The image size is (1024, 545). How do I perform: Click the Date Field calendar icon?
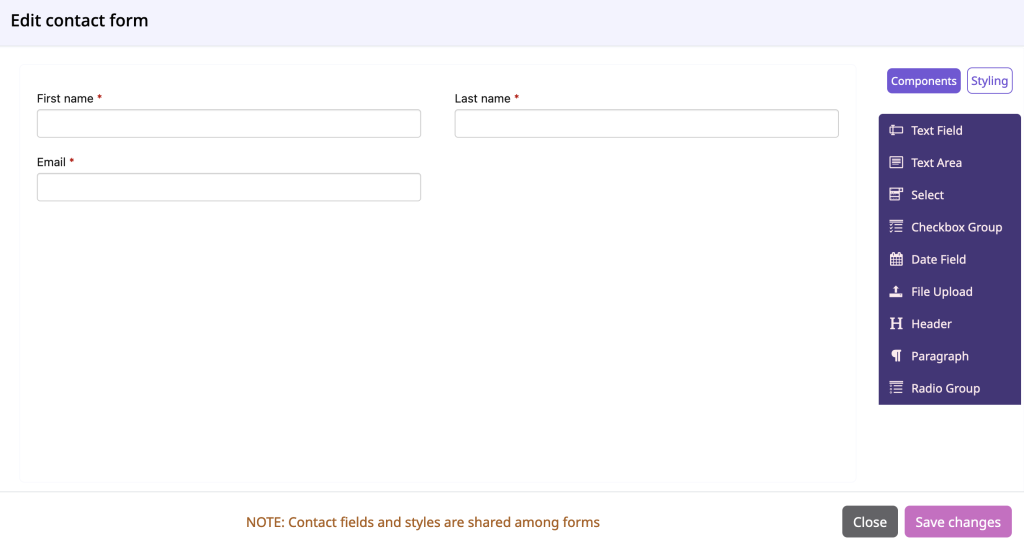(896, 259)
